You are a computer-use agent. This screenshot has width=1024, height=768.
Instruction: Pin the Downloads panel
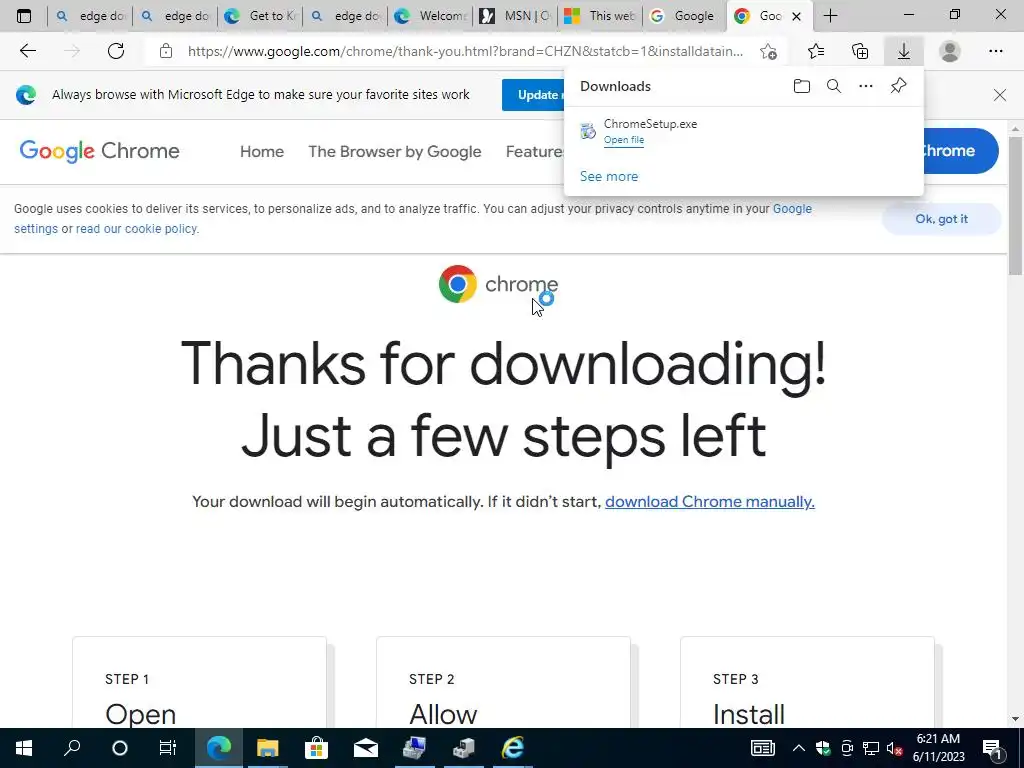[x=899, y=86]
